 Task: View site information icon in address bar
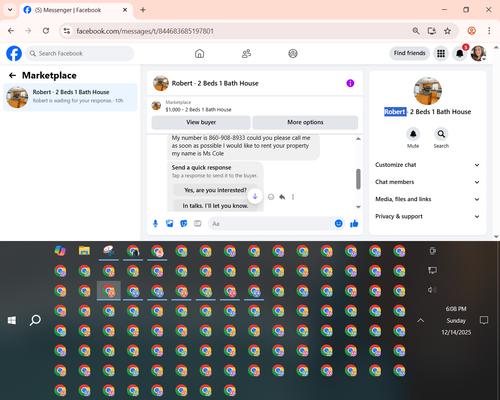coord(67,31)
